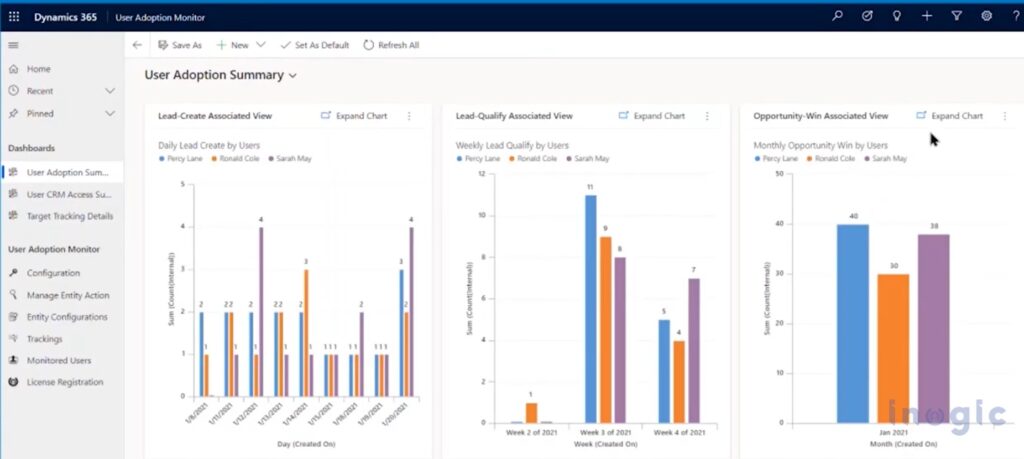Image resolution: width=1024 pixels, height=459 pixels.
Task: Open the lightbulb assistant icon
Action: pyautogui.click(x=896, y=16)
